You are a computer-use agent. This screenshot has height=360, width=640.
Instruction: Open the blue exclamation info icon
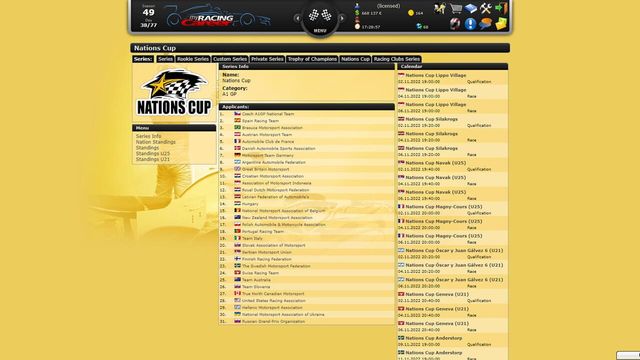[x=470, y=24]
